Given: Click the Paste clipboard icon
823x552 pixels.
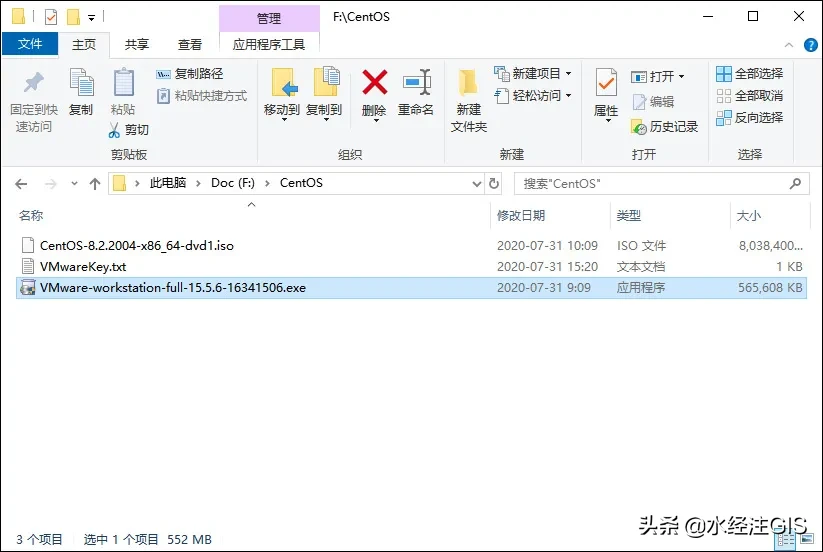Looking at the screenshot, I should pyautogui.click(x=124, y=82).
